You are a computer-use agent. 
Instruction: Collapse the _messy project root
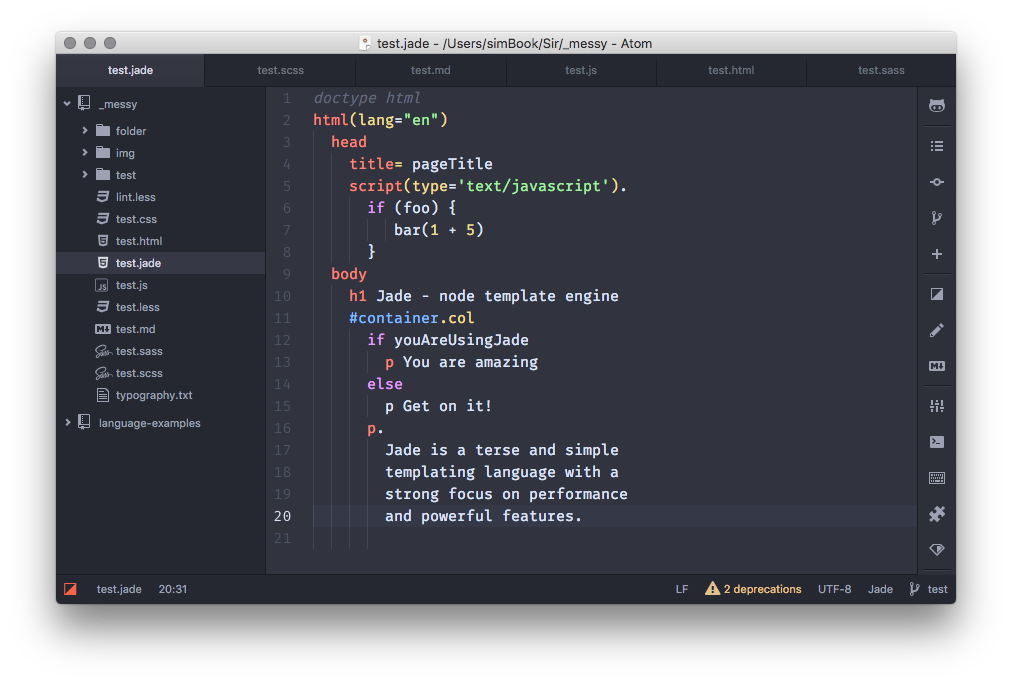pyautogui.click(x=67, y=103)
